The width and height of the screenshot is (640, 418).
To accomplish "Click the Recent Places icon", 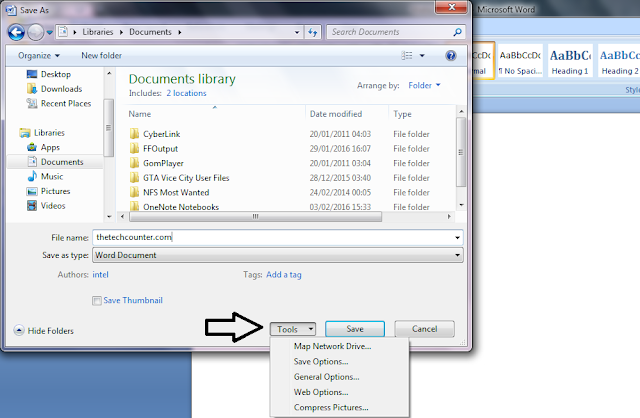I will pos(32,103).
